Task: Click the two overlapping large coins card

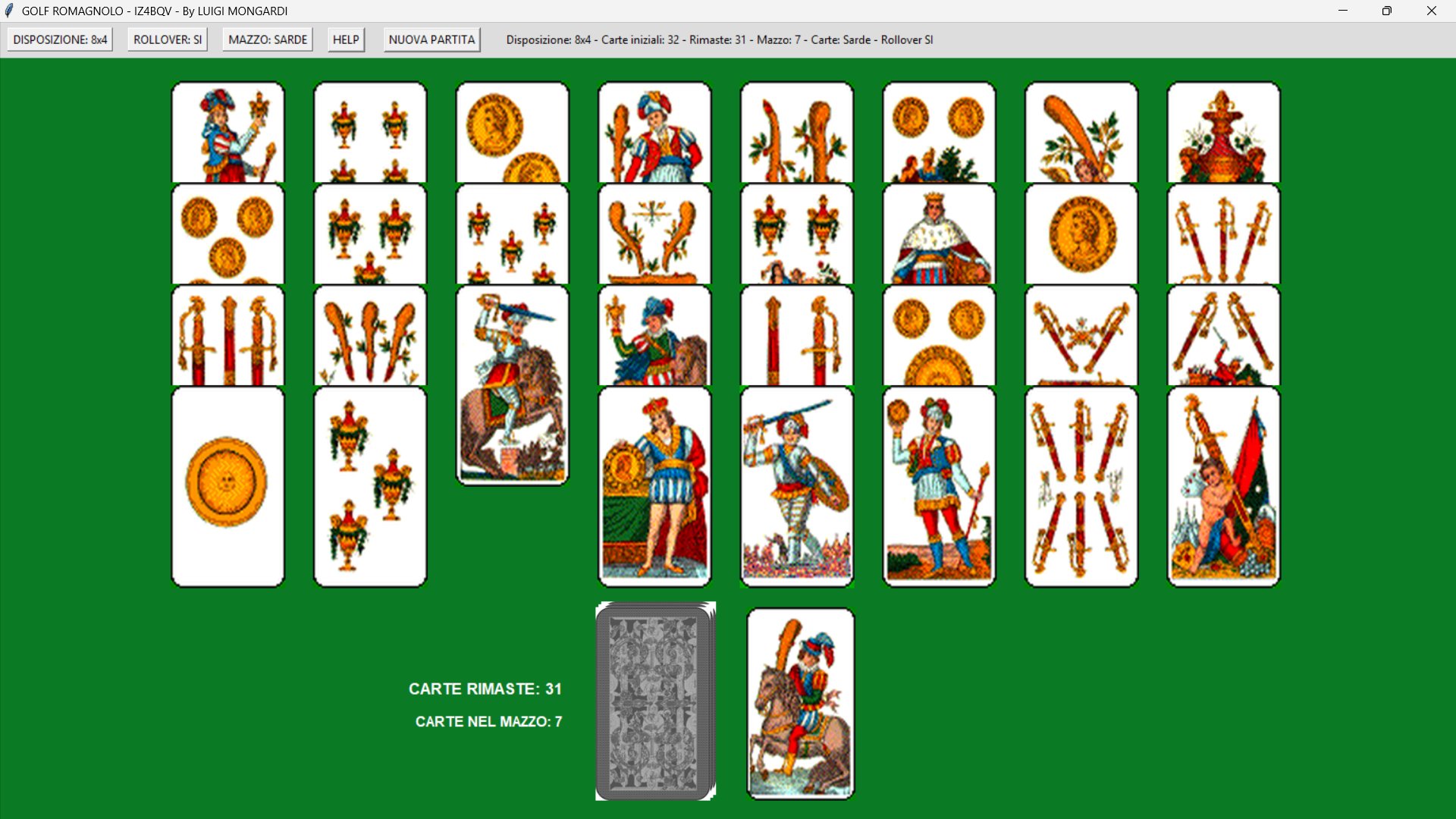Action: pos(513,133)
